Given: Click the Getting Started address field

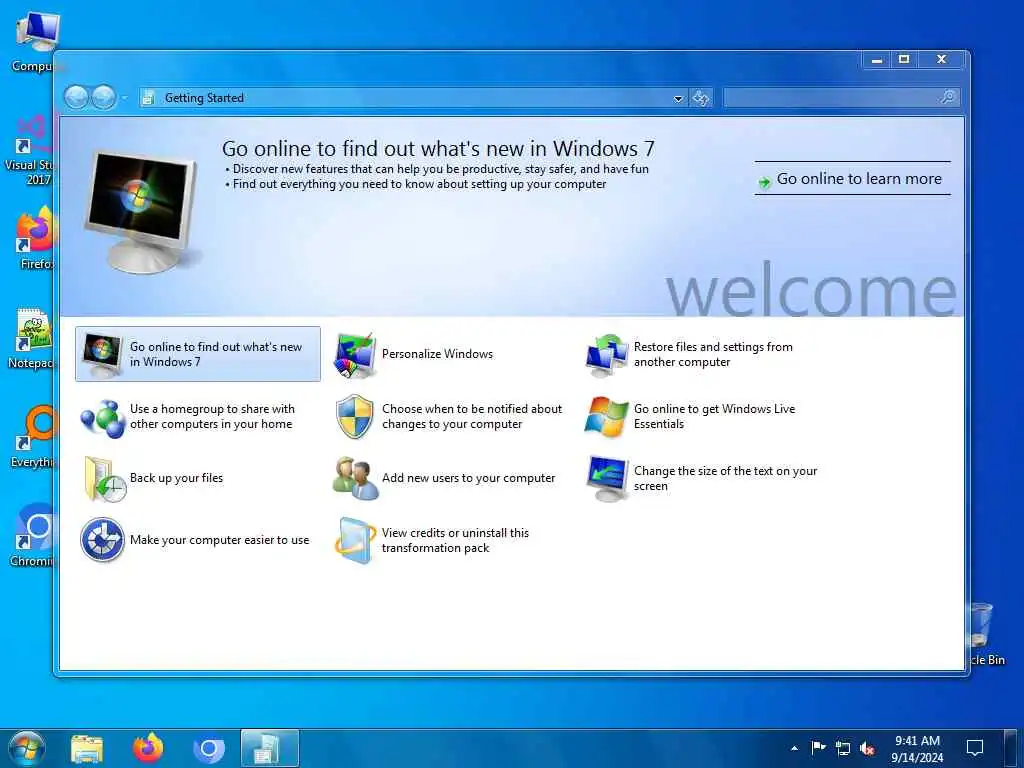Looking at the screenshot, I should click(x=415, y=98).
